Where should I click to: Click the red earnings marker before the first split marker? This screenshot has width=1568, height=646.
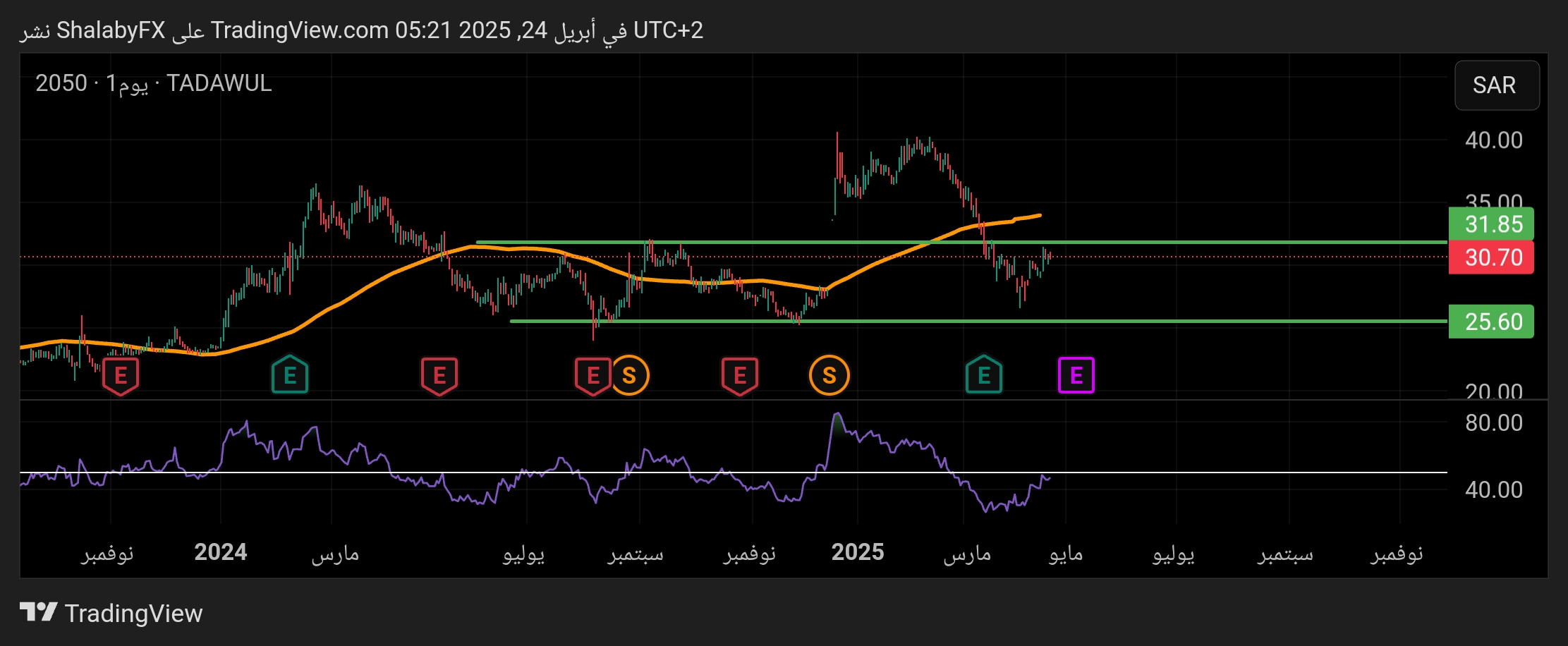pyautogui.click(x=592, y=376)
